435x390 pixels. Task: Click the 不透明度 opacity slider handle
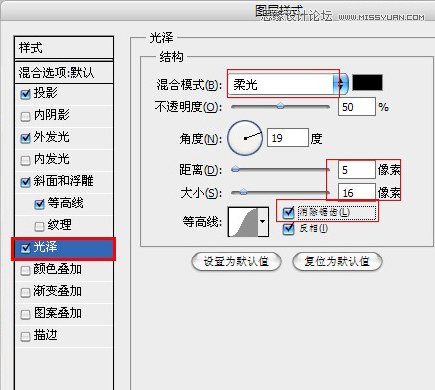280,106
